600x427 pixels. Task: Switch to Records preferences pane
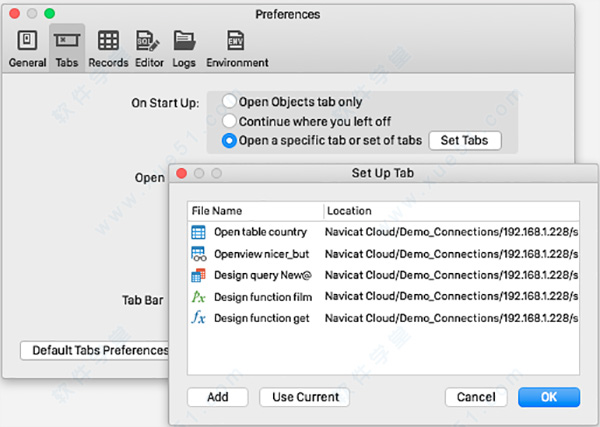coord(108,49)
